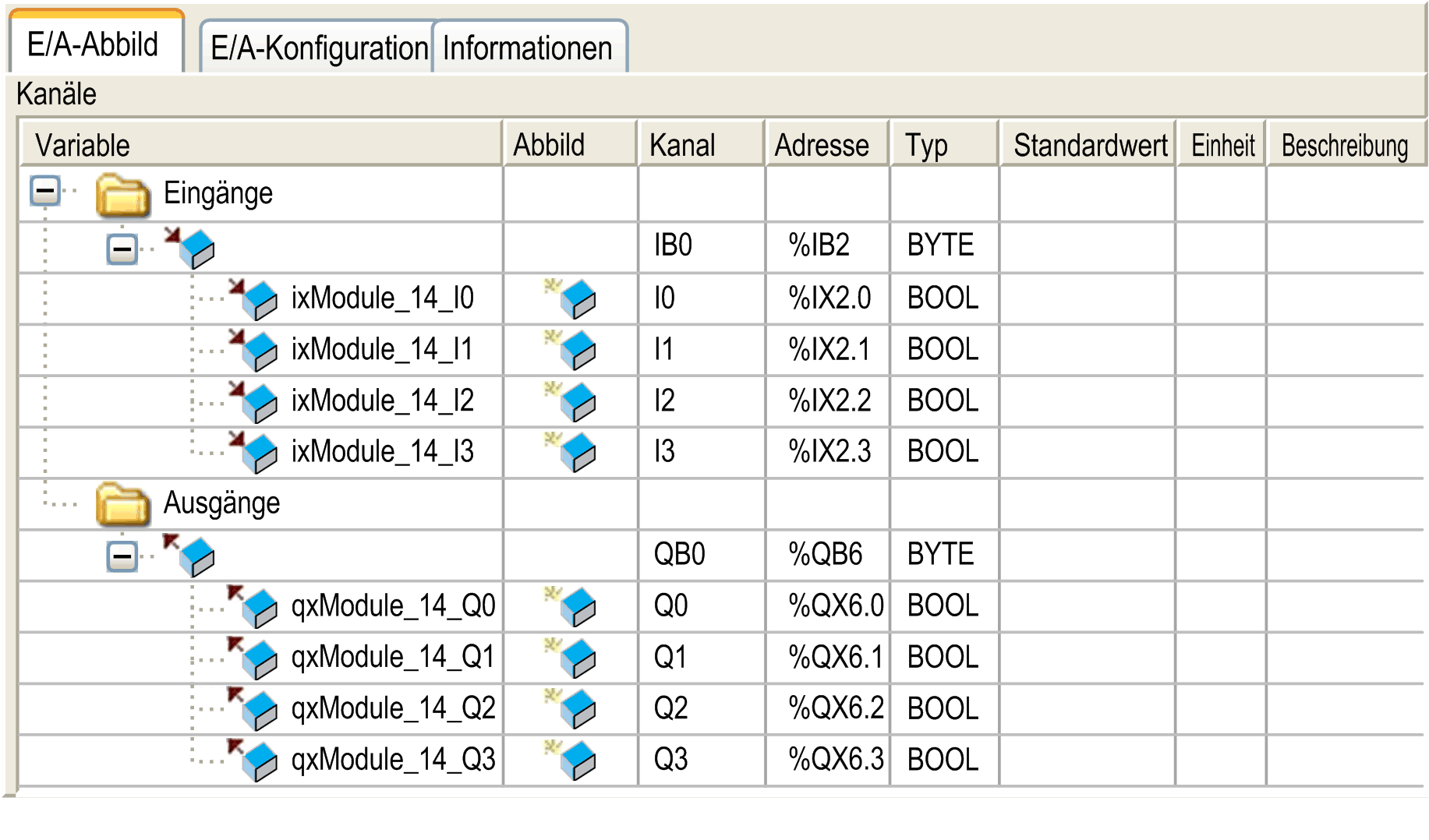This screenshot has height=840, width=1429.
Task: Click the input channel icon beside ixModule_14_I1
Action: (255, 350)
